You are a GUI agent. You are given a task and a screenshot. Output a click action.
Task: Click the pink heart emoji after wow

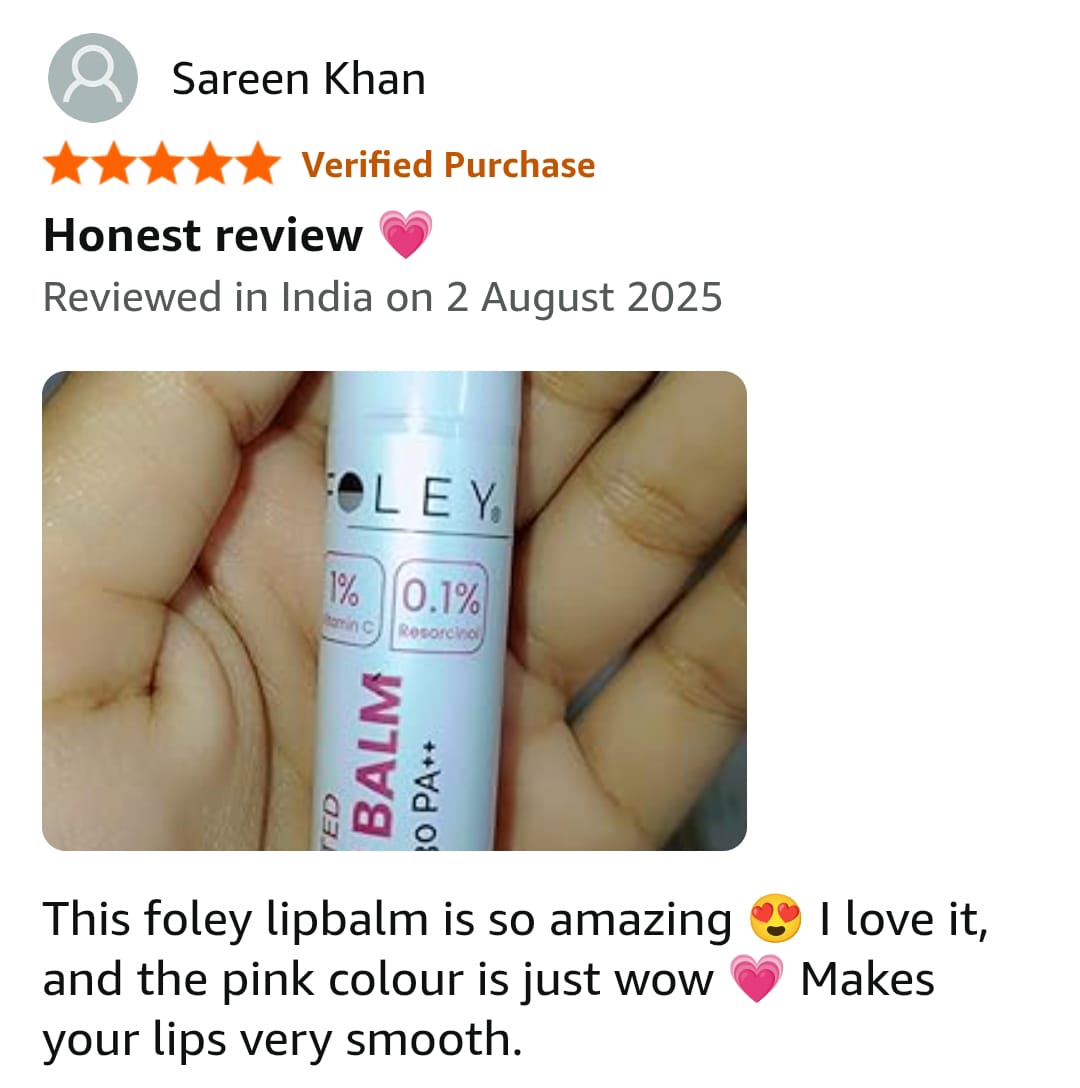757,978
